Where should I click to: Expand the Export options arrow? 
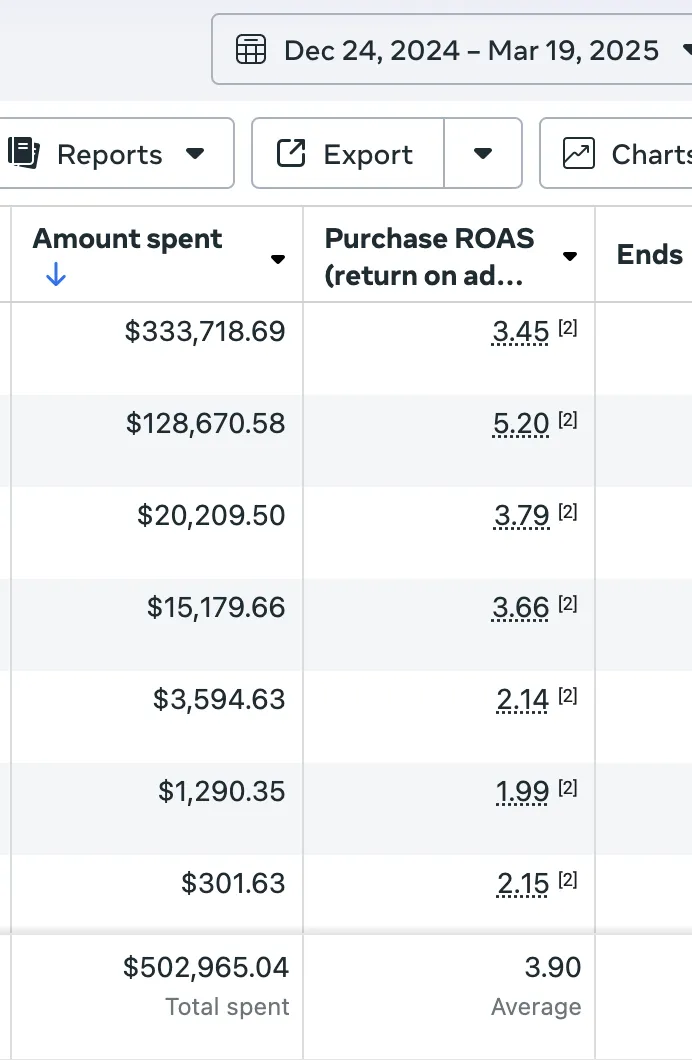483,153
